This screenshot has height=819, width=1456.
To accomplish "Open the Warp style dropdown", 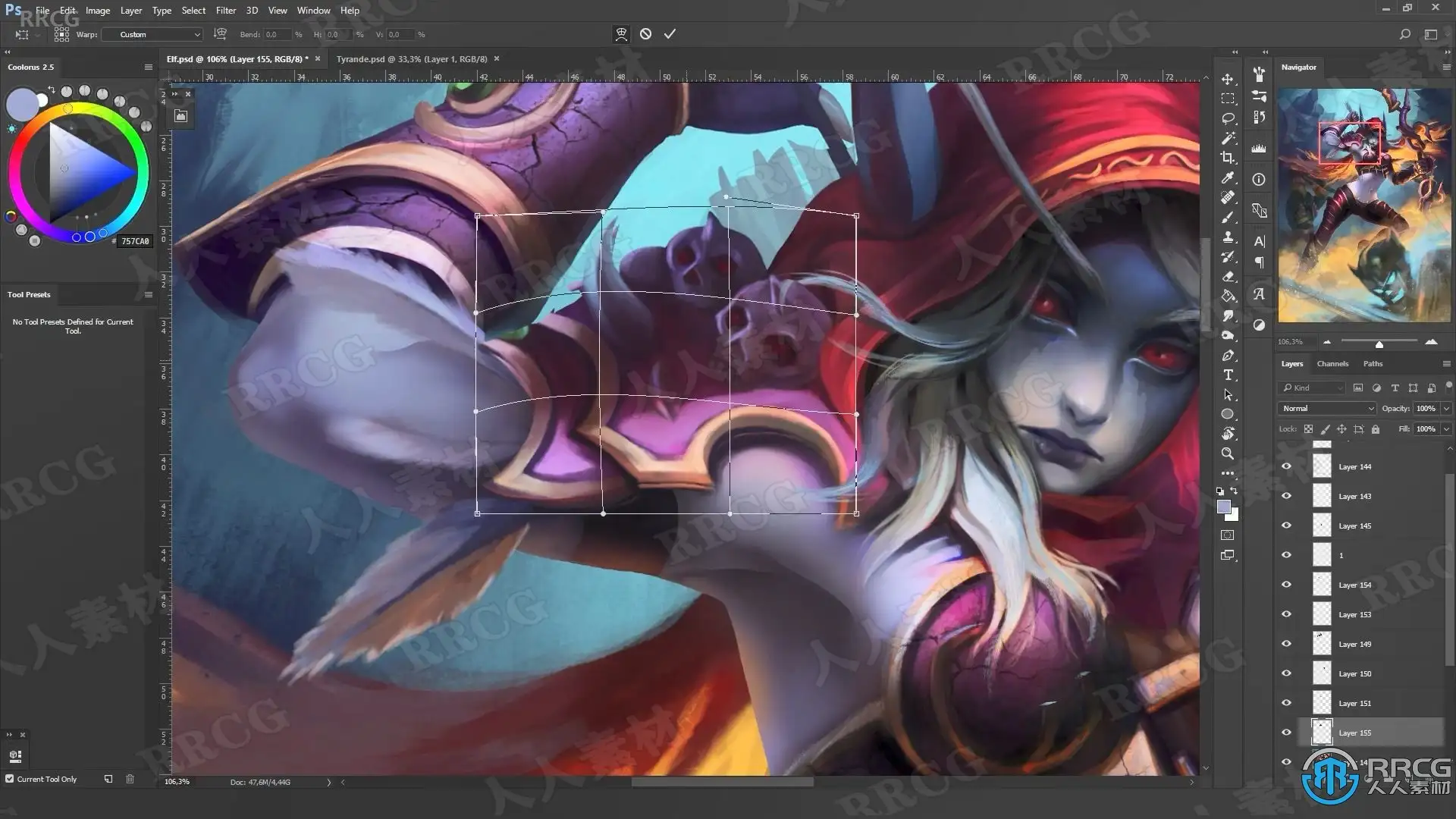I will coord(152,34).
